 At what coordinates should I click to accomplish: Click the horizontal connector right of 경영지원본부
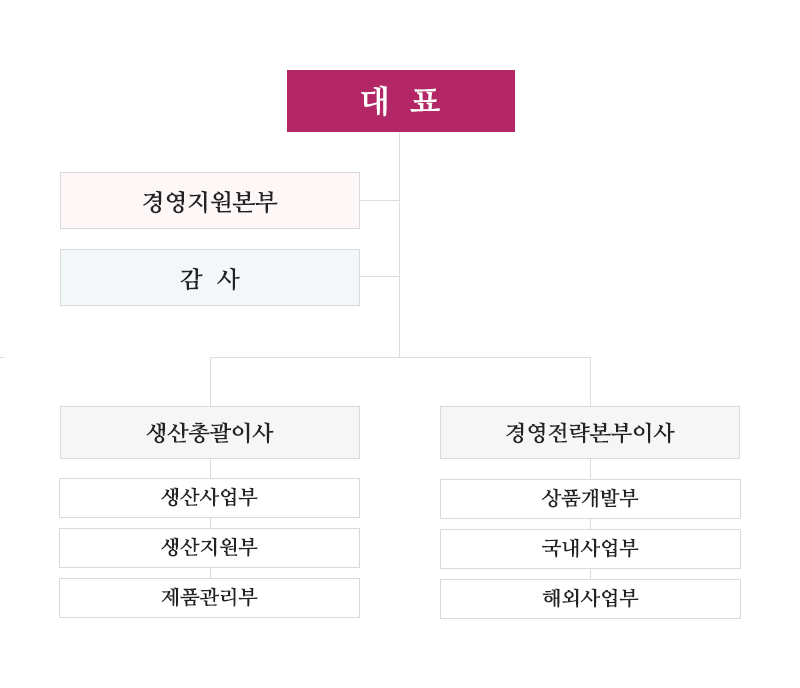[379, 200]
